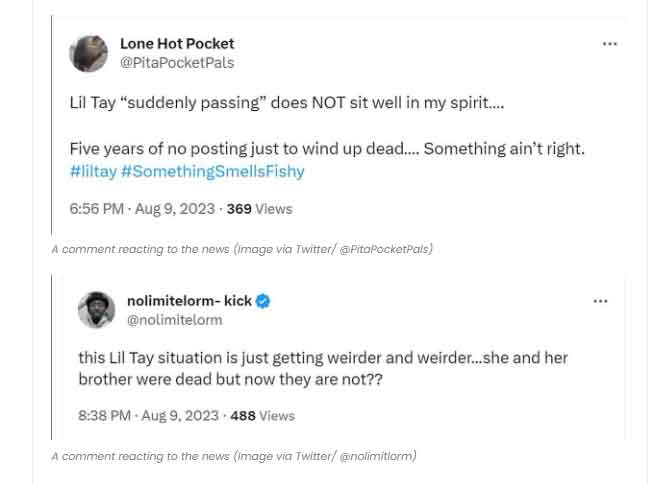Visit the @nolimitelorm handle
This screenshot has width=658, height=484.
tap(175, 320)
